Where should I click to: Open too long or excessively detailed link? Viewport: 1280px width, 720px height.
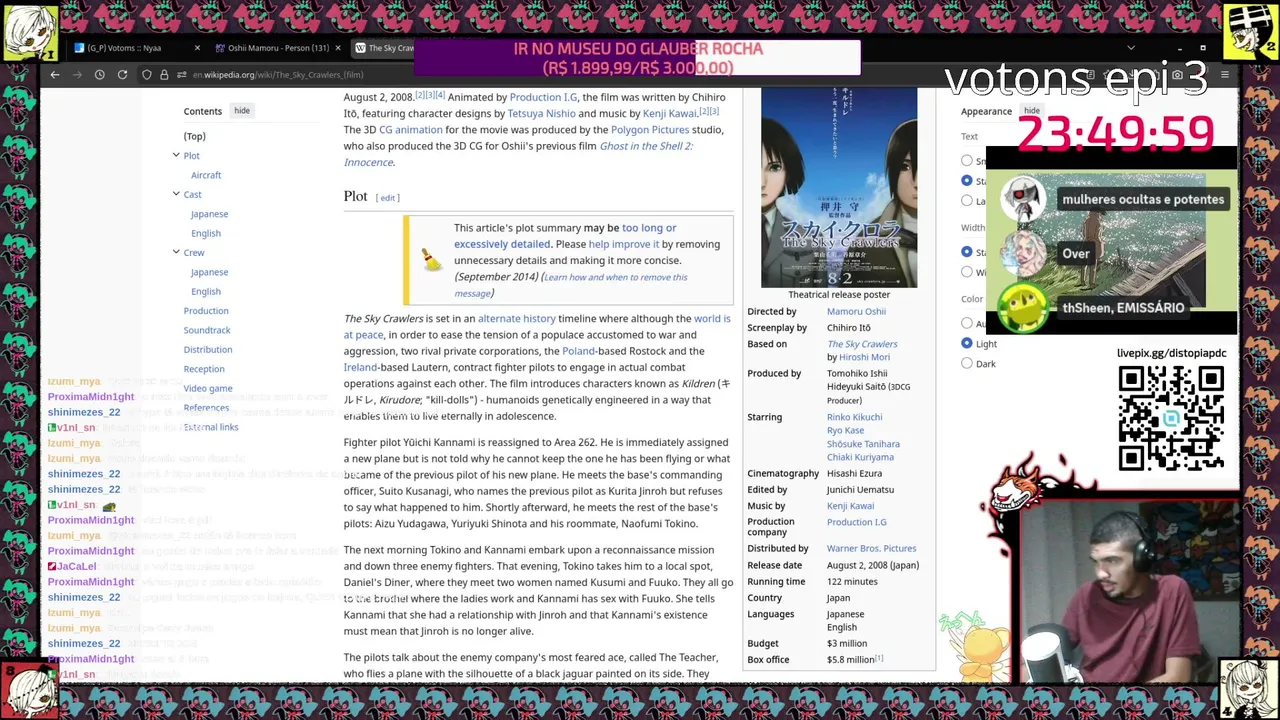pyautogui.click(x=565, y=236)
